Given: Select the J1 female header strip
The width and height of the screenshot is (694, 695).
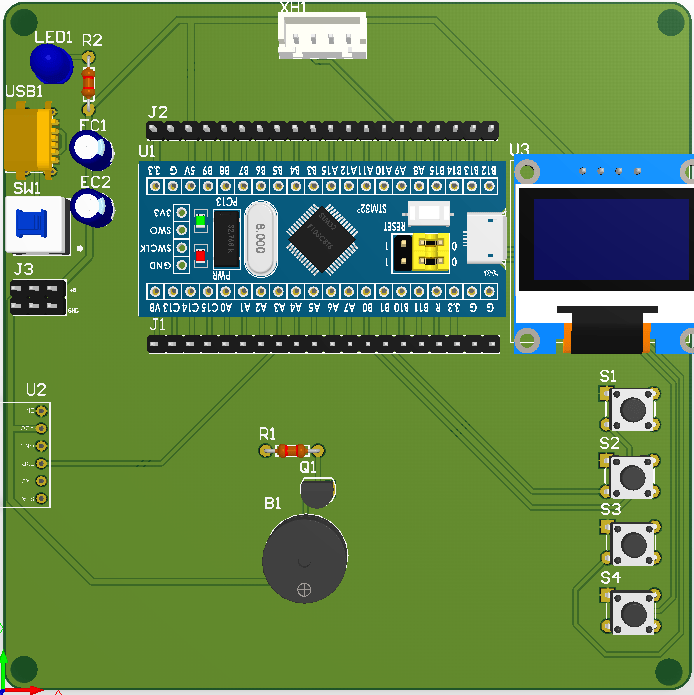Looking at the screenshot, I should coord(324,344).
